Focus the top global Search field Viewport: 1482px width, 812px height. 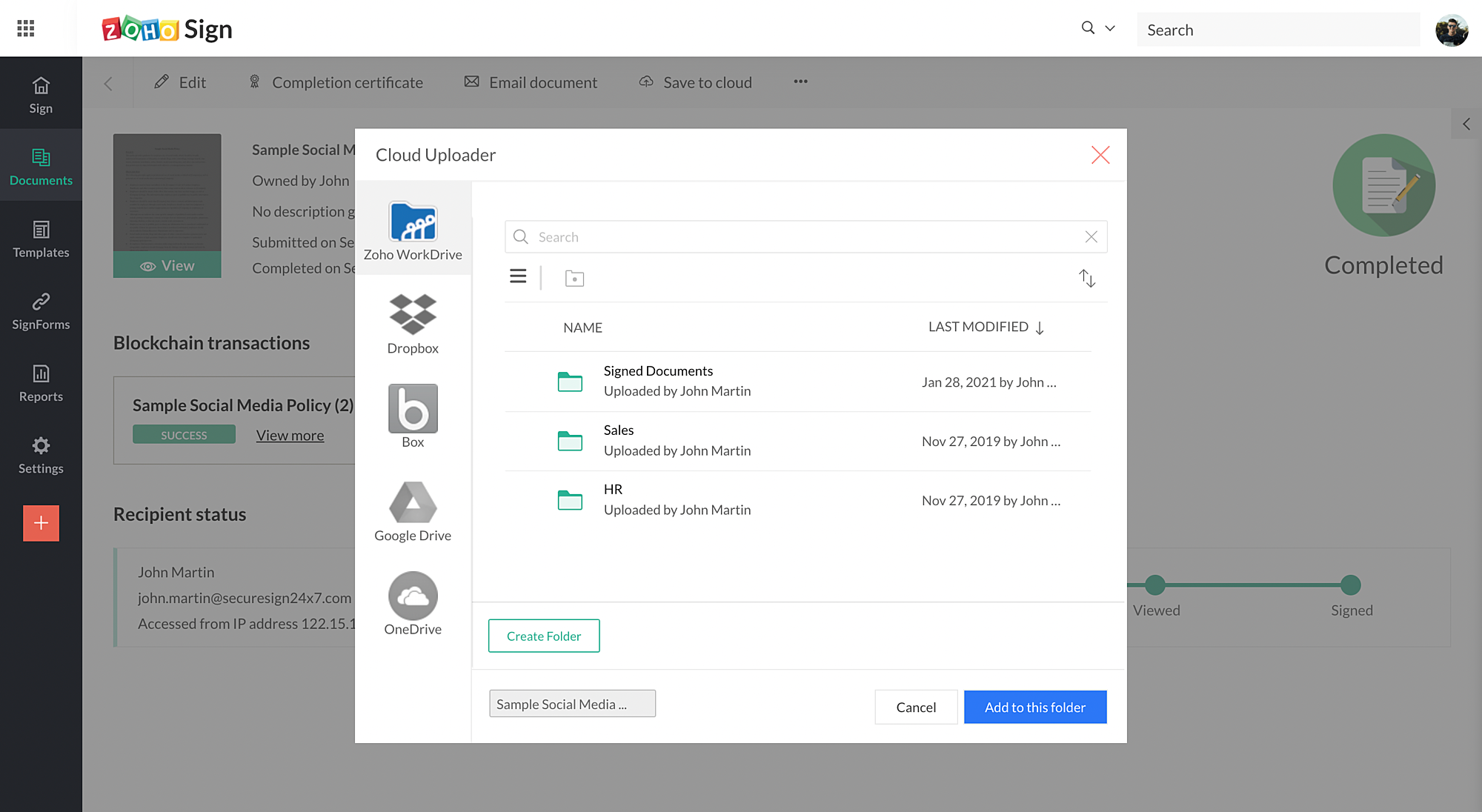click(x=1278, y=30)
